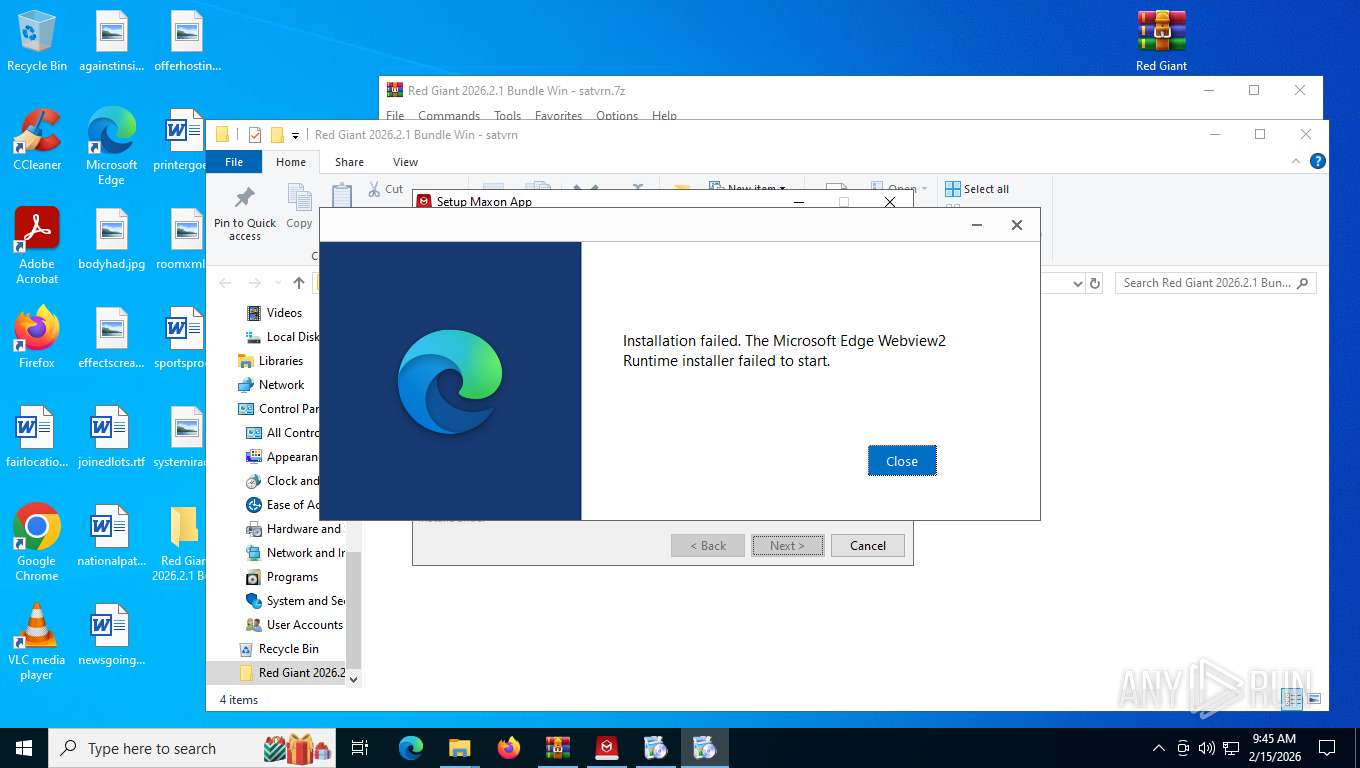Collapse the ribbon with the chevron

tap(1298, 161)
